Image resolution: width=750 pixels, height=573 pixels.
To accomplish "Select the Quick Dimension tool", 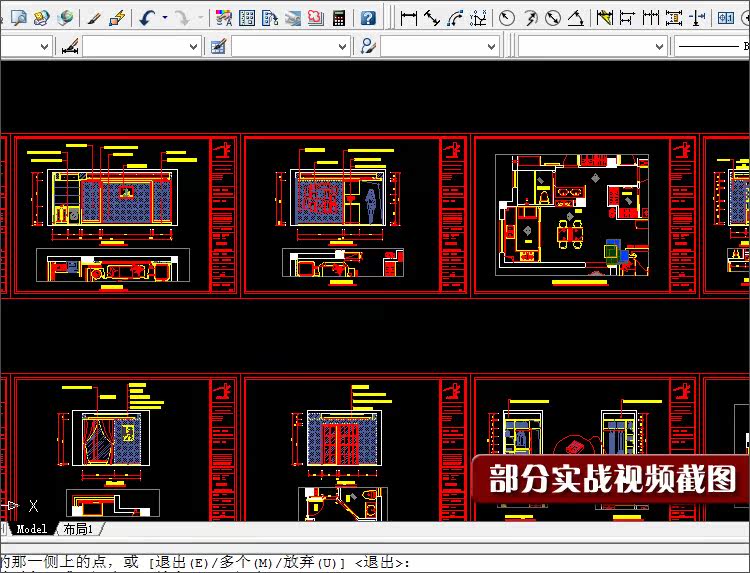I will click(x=605, y=18).
